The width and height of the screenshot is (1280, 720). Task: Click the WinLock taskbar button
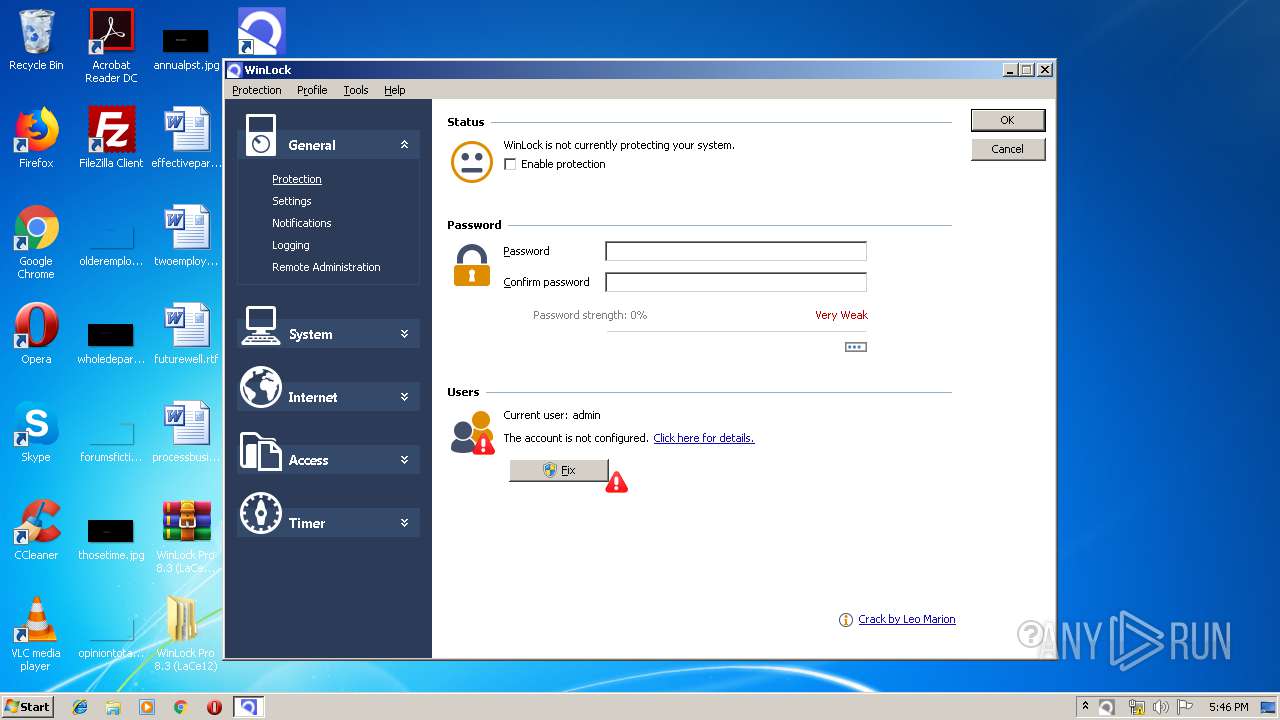pos(248,707)
